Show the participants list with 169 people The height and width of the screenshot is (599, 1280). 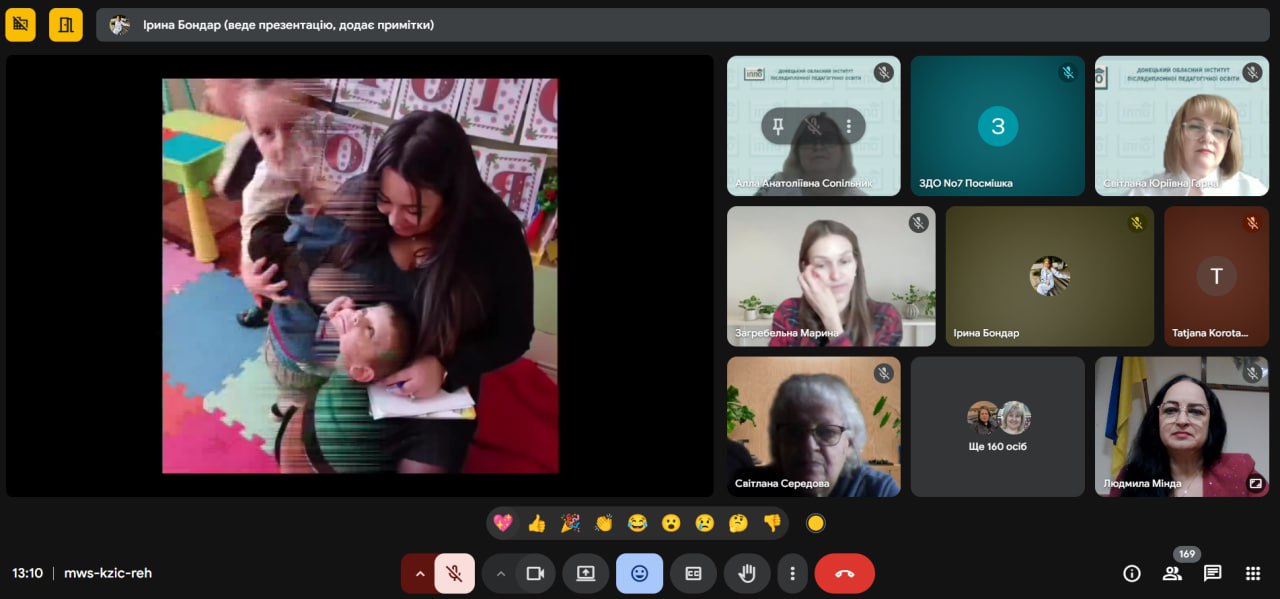tap(1172, 573)
